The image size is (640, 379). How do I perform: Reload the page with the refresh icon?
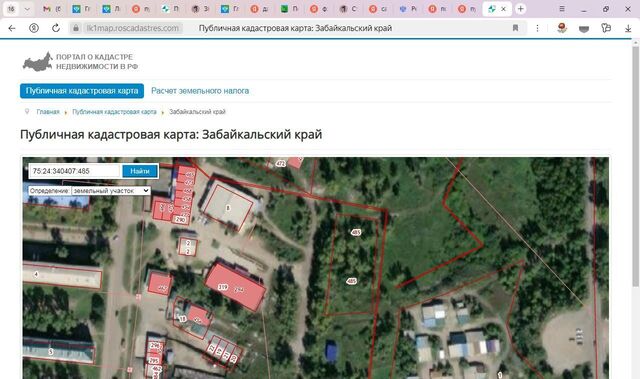[x=56, y=28]
